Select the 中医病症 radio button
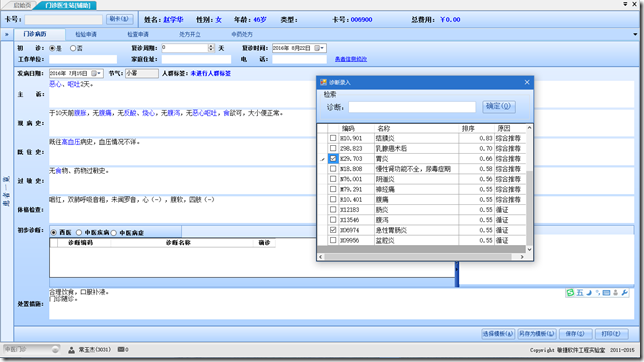 point(114,233)
